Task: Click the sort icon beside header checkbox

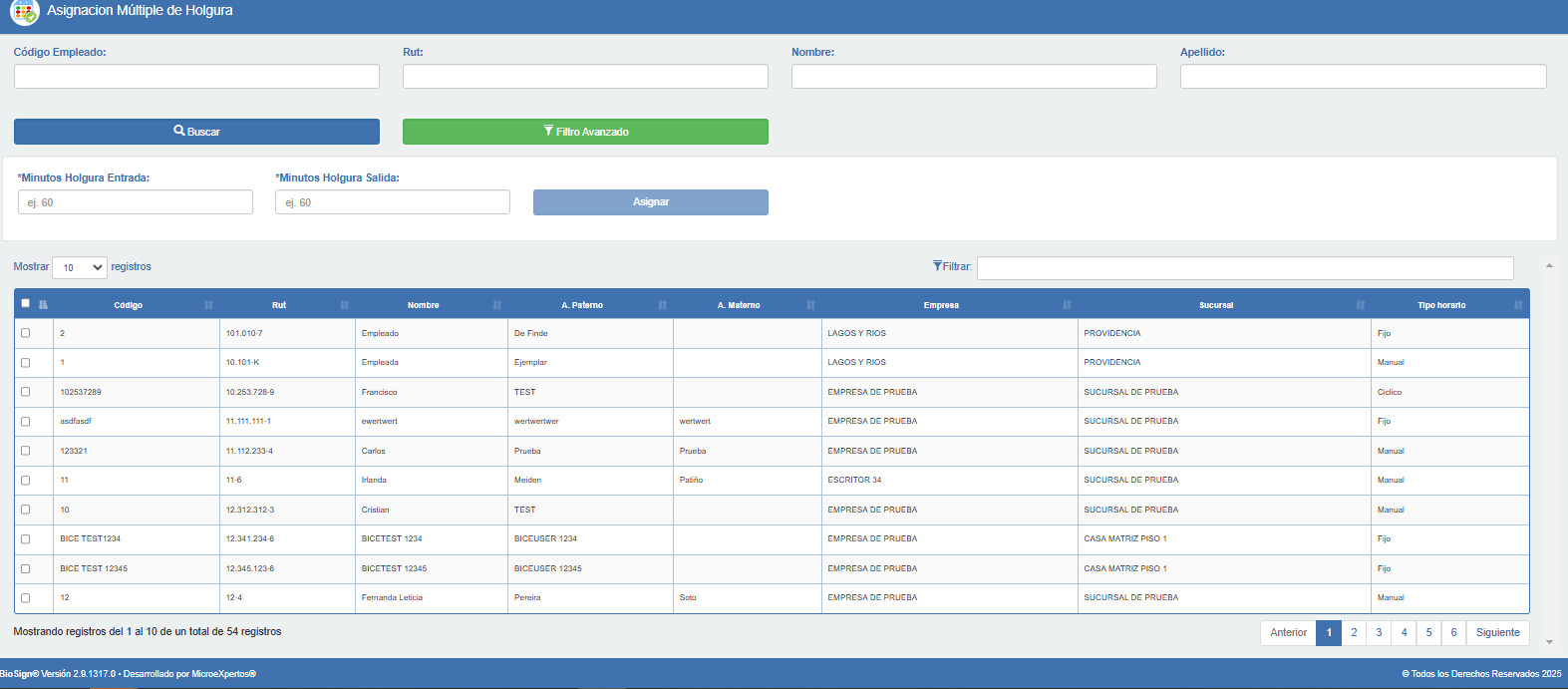Action: click(x=43, y=305)
